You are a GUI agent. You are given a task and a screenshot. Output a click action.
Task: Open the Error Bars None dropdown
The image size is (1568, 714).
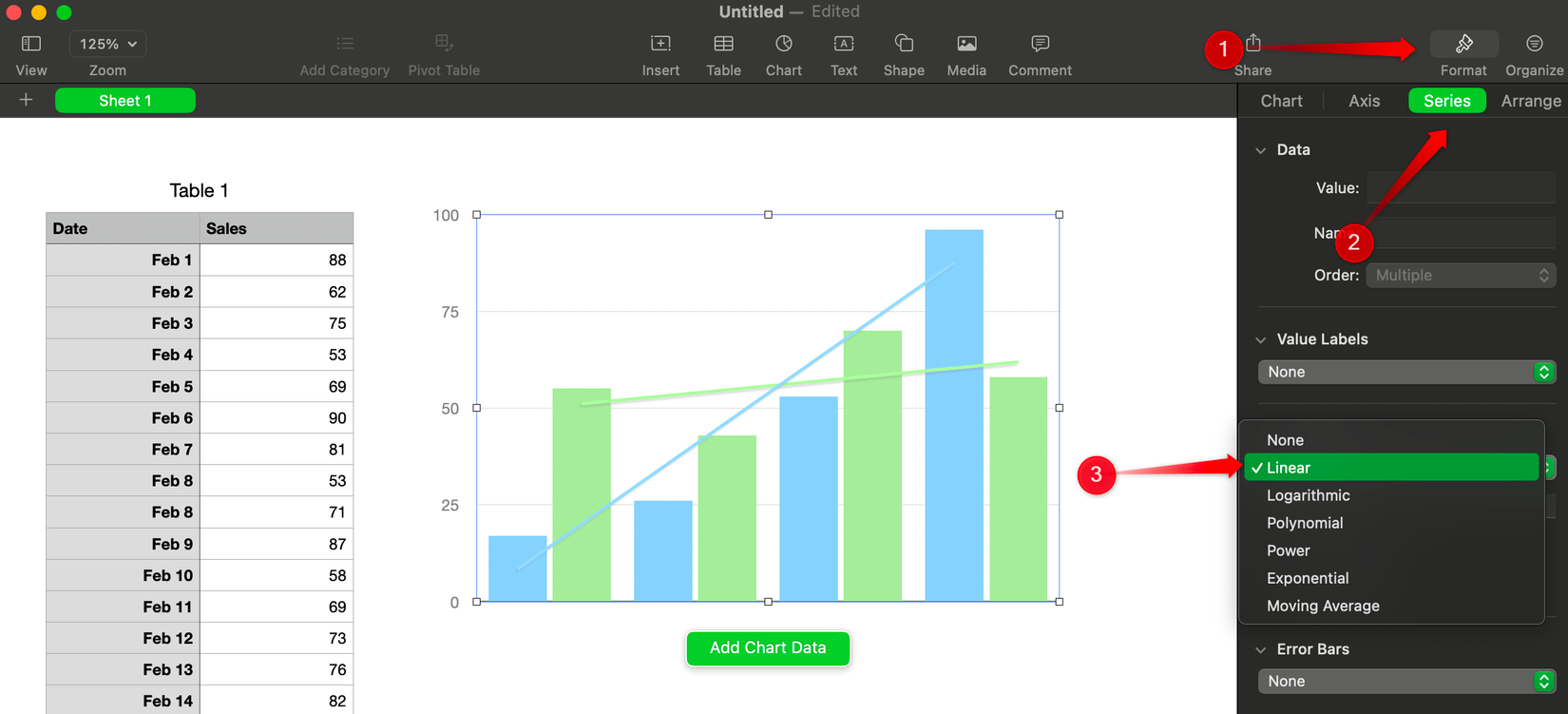pos(1406,682)
